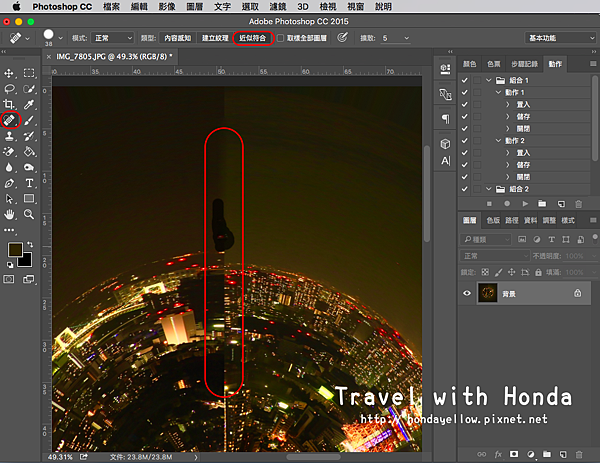Toggle lock all icon in Layers panel
This screenshot has width=600, height=463.
538,272
